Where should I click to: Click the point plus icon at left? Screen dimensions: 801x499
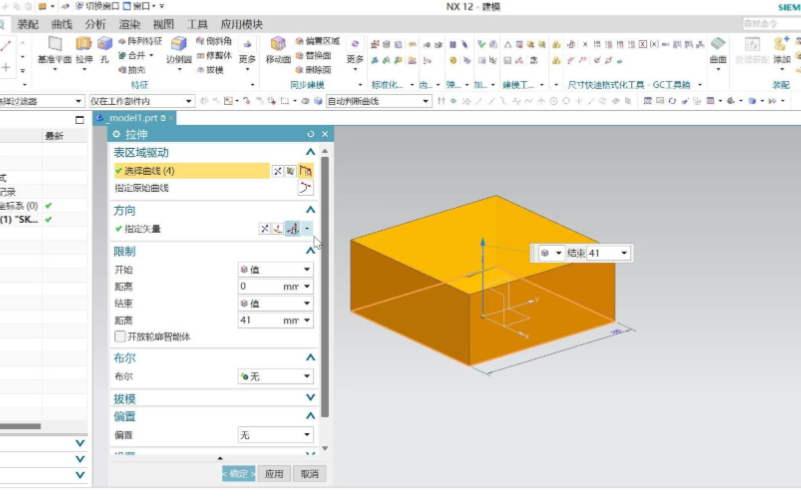(x=6, y=67)
